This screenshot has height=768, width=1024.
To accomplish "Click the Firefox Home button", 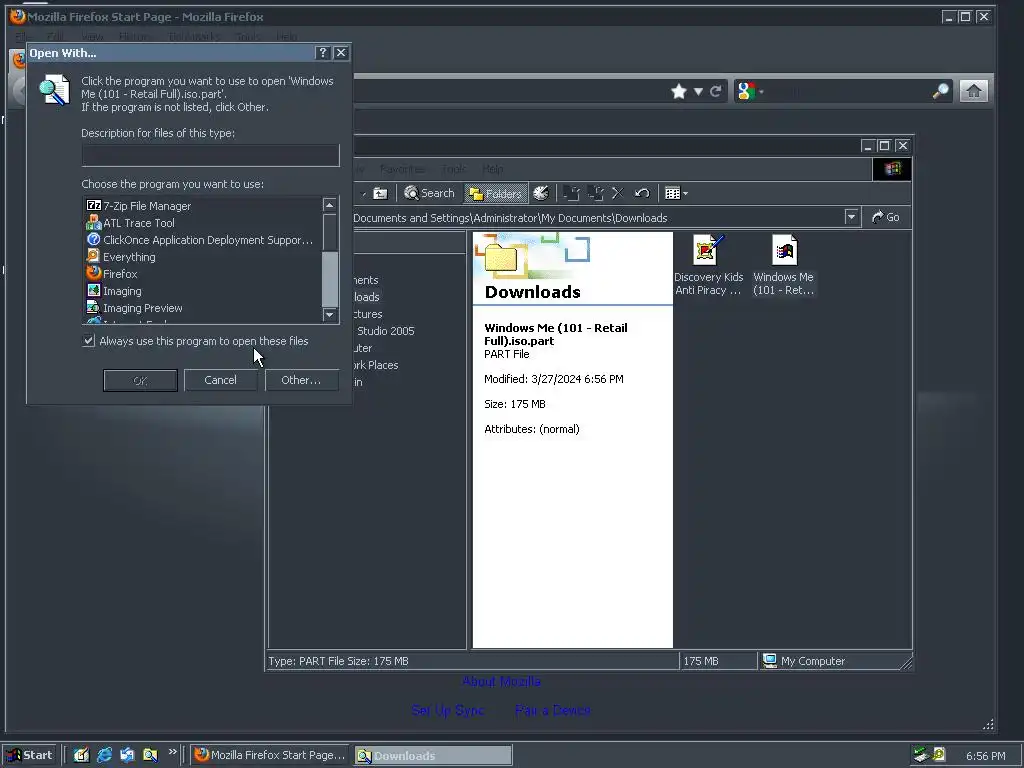I will (973, 91).
